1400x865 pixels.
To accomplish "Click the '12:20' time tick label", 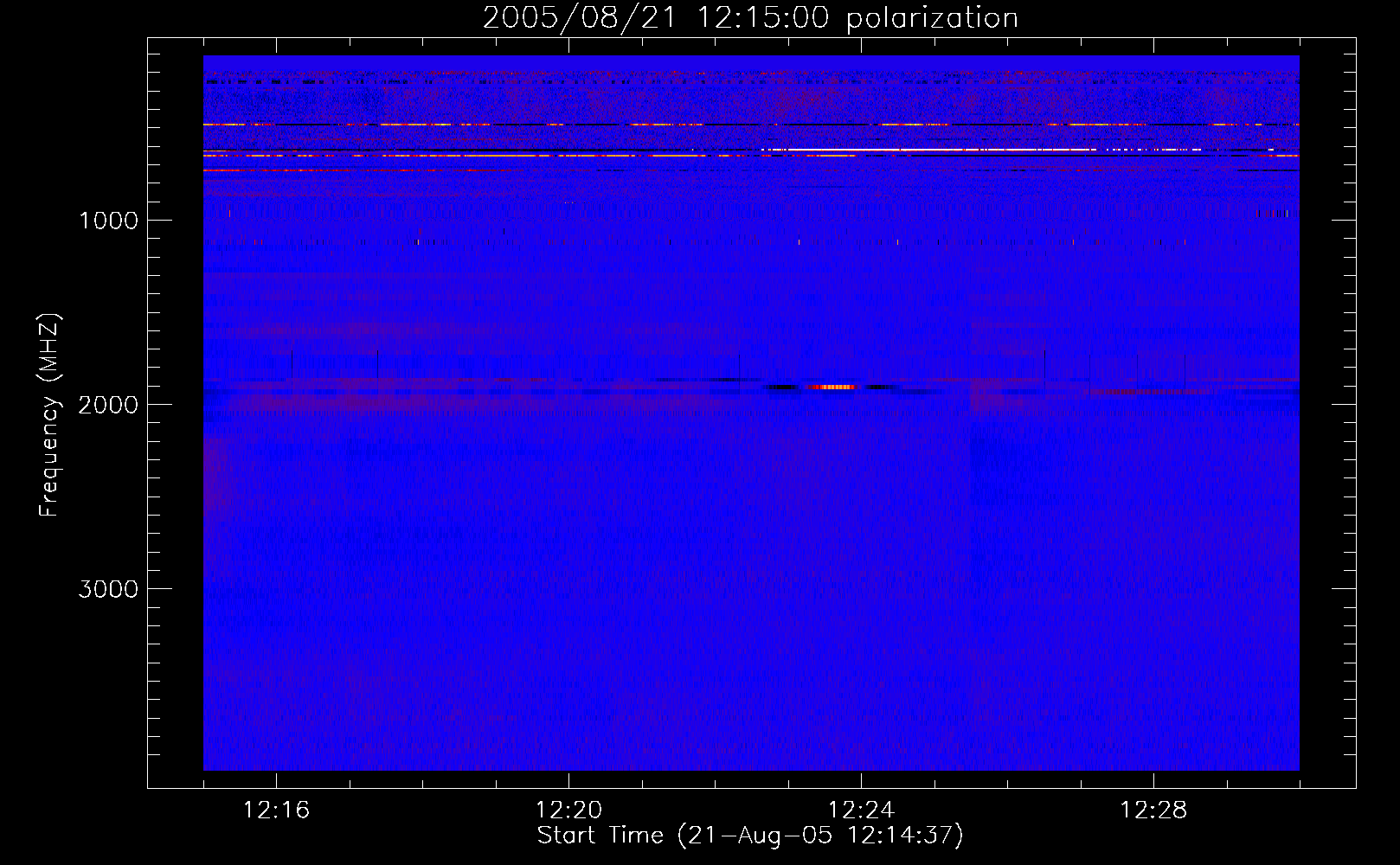I will pyautogui.click(x=568, y=811).
